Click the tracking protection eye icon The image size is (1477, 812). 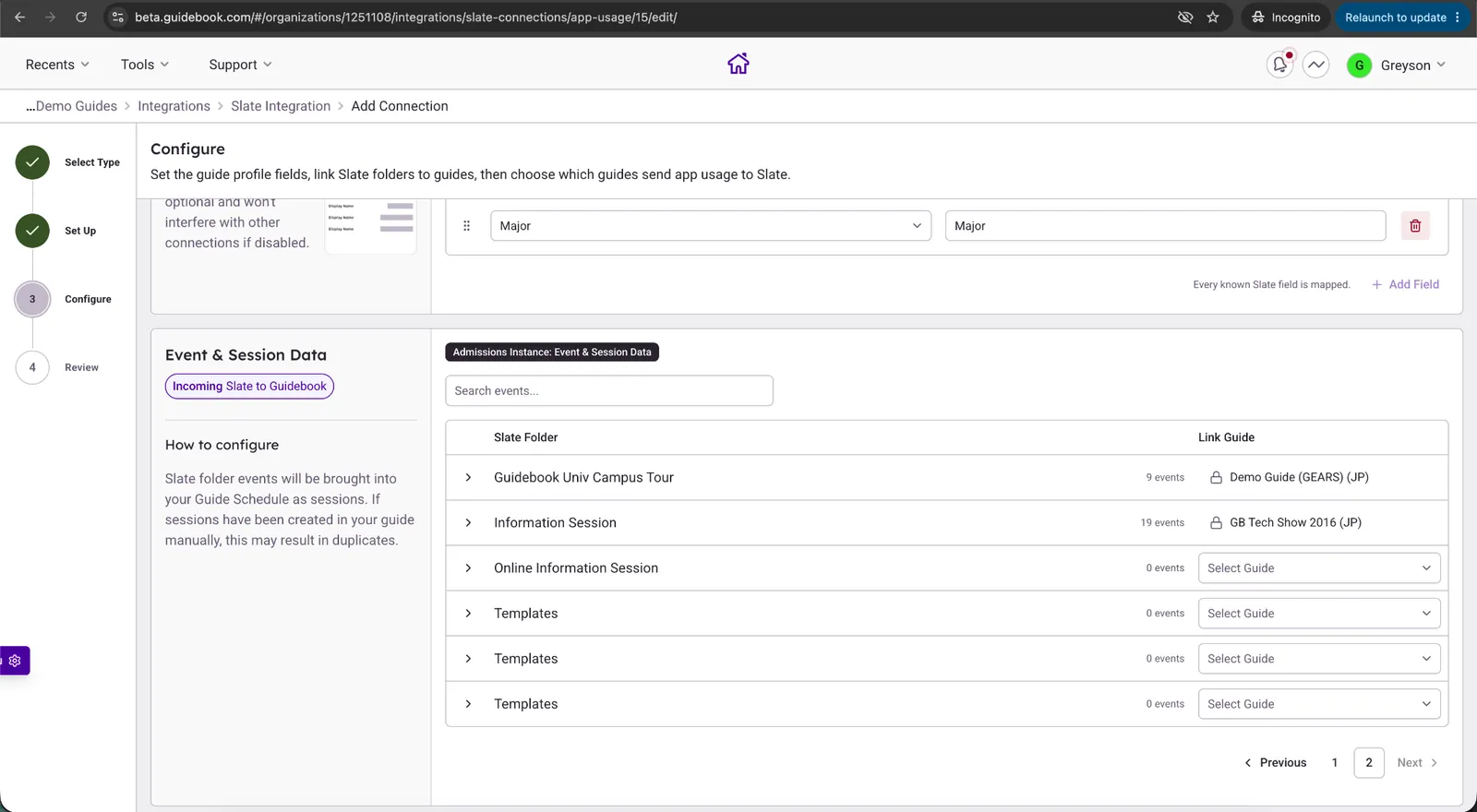[x=1185, y=18]
